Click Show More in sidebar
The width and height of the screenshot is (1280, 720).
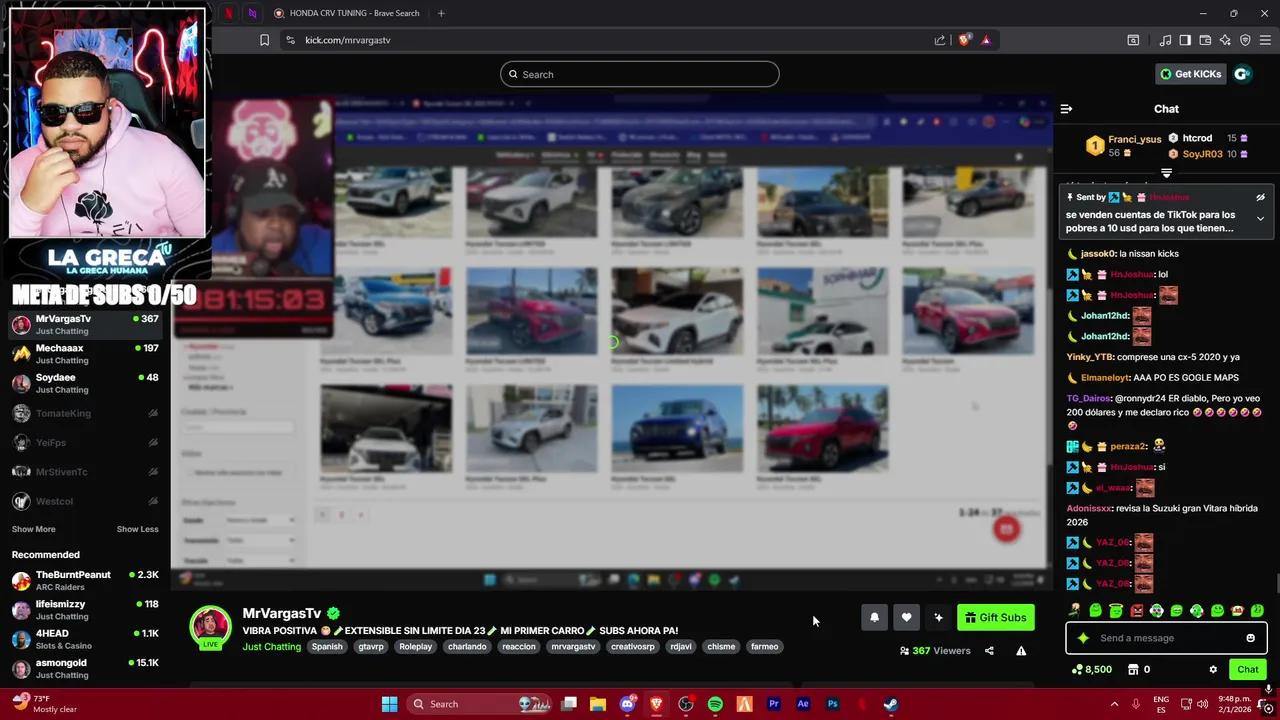pyautogui.click(x=33, y=529)
